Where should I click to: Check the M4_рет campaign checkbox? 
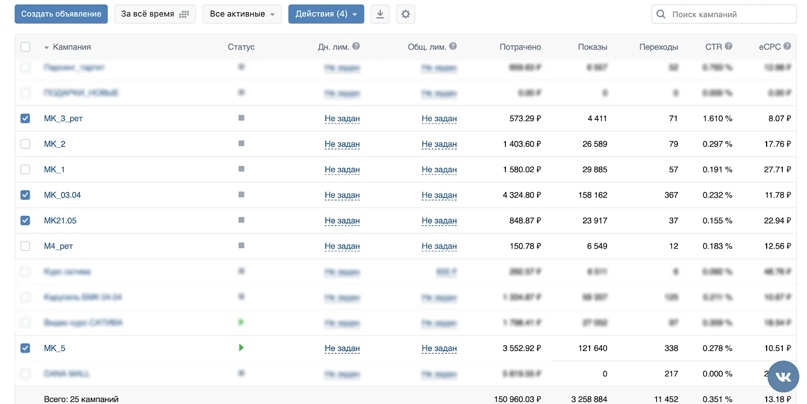(x=25, y=246)
